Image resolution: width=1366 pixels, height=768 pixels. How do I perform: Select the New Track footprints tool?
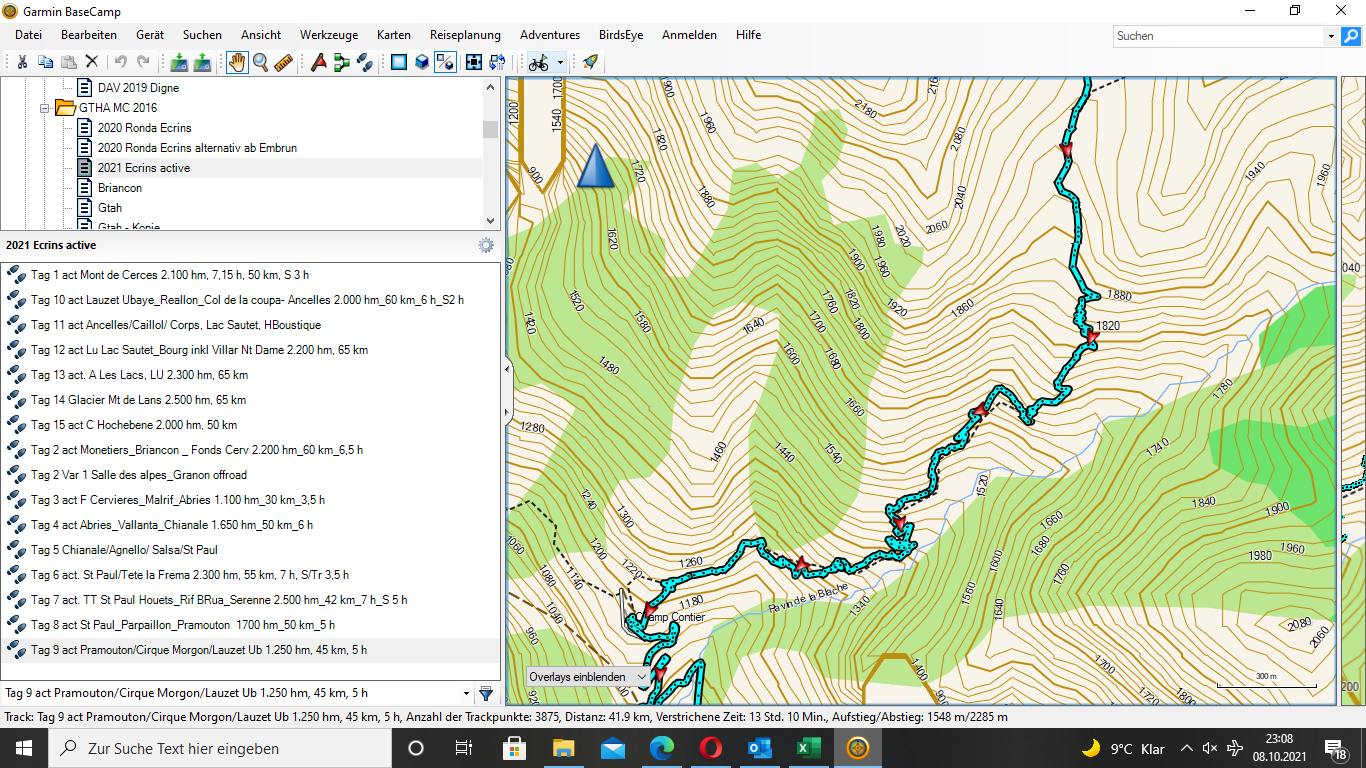(x=364, y=62)
